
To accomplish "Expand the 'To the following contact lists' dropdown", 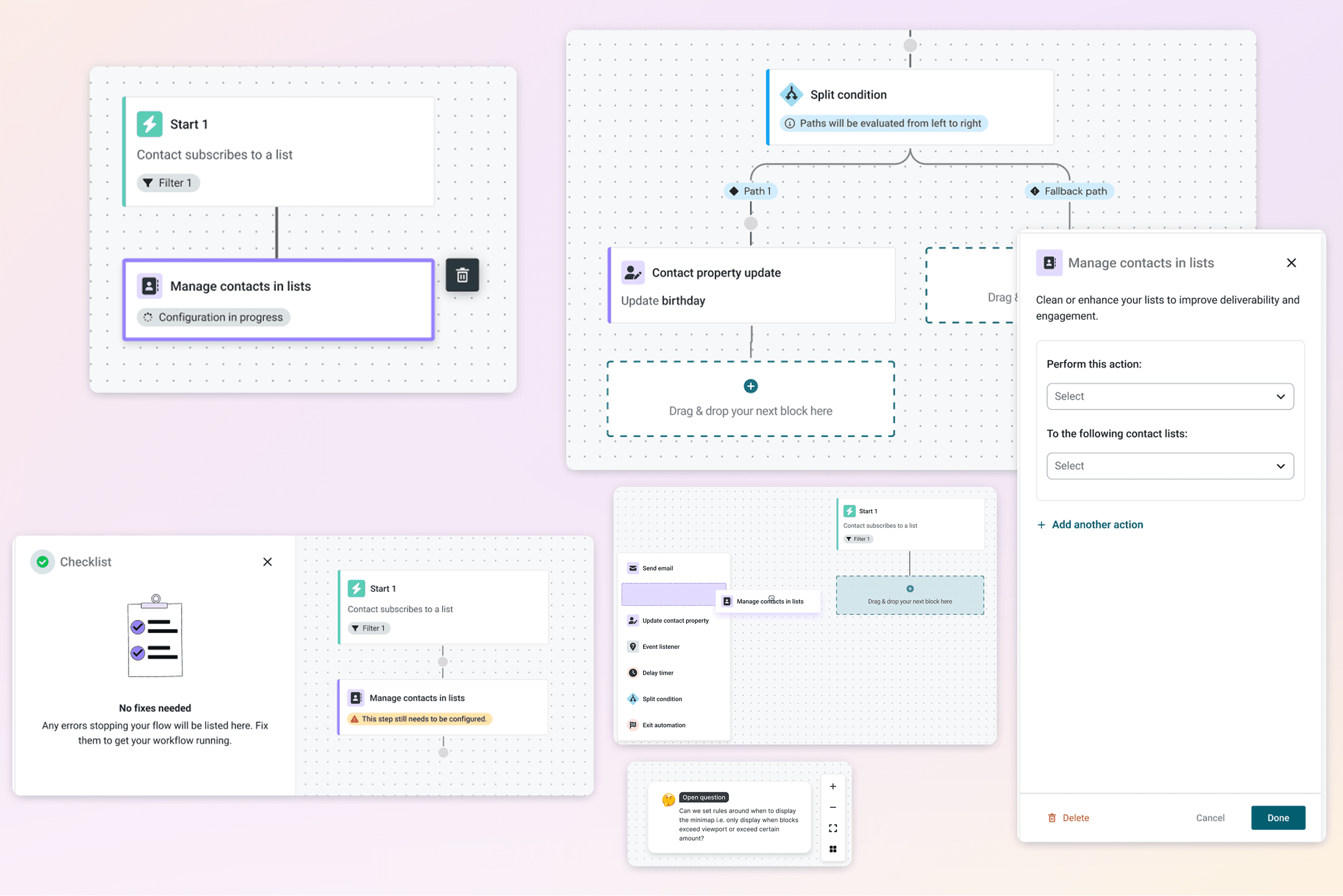I will click(1169, 466).
